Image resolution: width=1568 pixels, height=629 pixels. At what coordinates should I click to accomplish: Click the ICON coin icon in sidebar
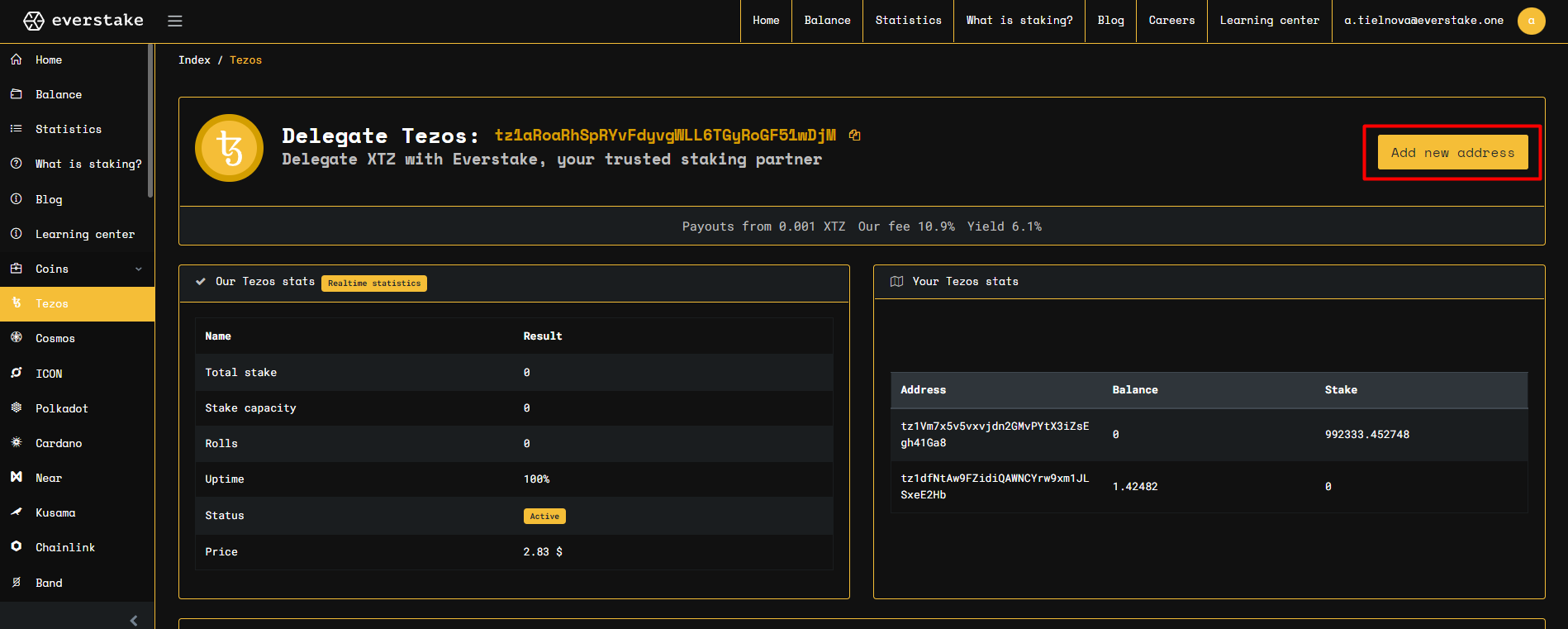point(16,374)
